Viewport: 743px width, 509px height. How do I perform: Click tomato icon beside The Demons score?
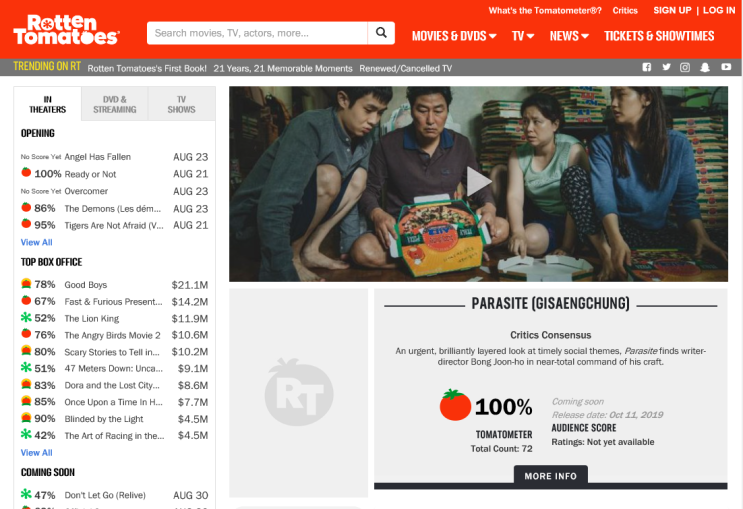26,207
